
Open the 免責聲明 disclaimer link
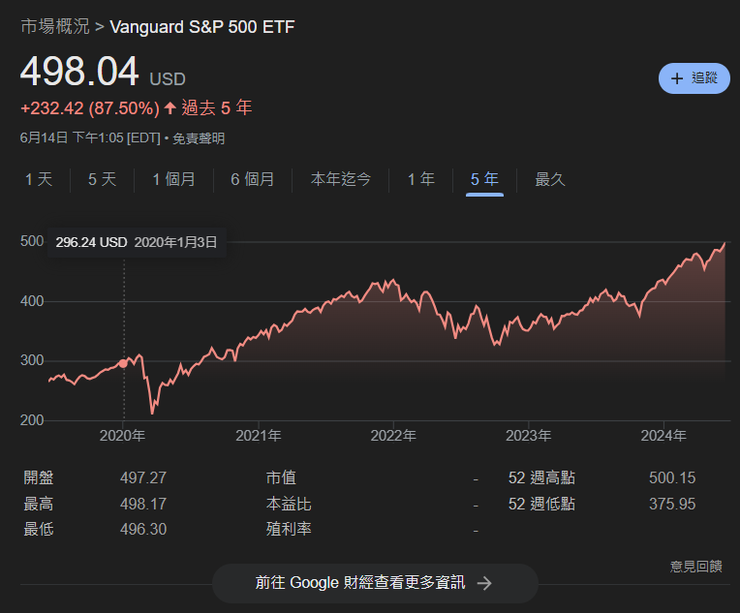click(198, 138)
